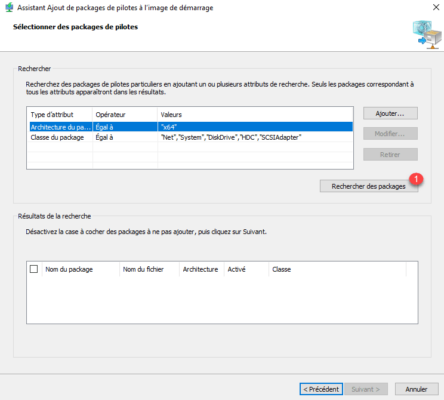The image size is (444, 400).
Task: Go back using the Précédent button
Action: tap(321, 389)
